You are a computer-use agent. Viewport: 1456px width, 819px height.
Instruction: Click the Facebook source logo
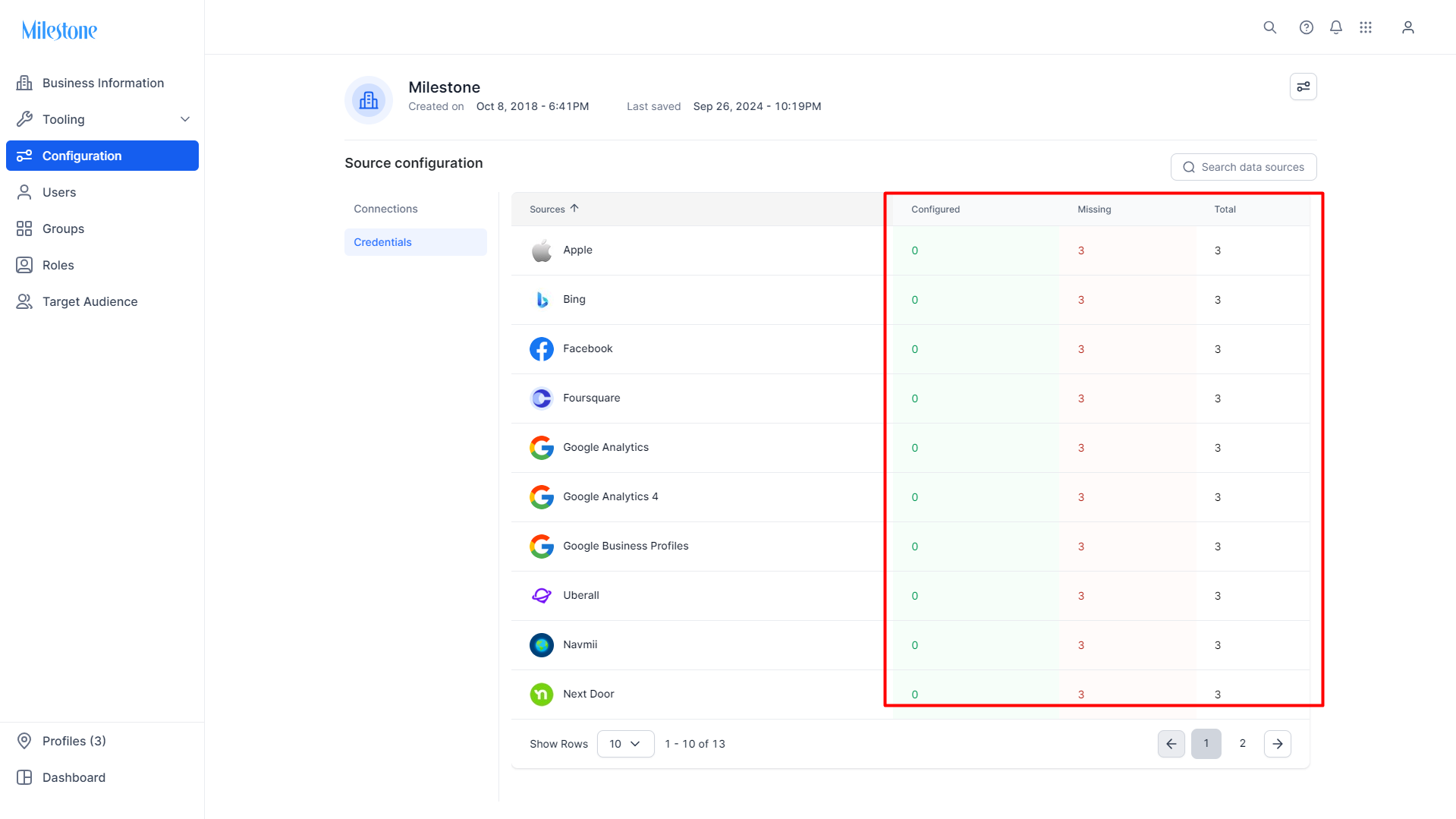542,349
